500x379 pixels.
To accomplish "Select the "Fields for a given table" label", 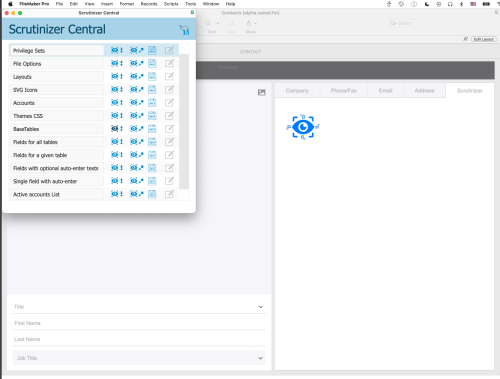I will 40,155.
